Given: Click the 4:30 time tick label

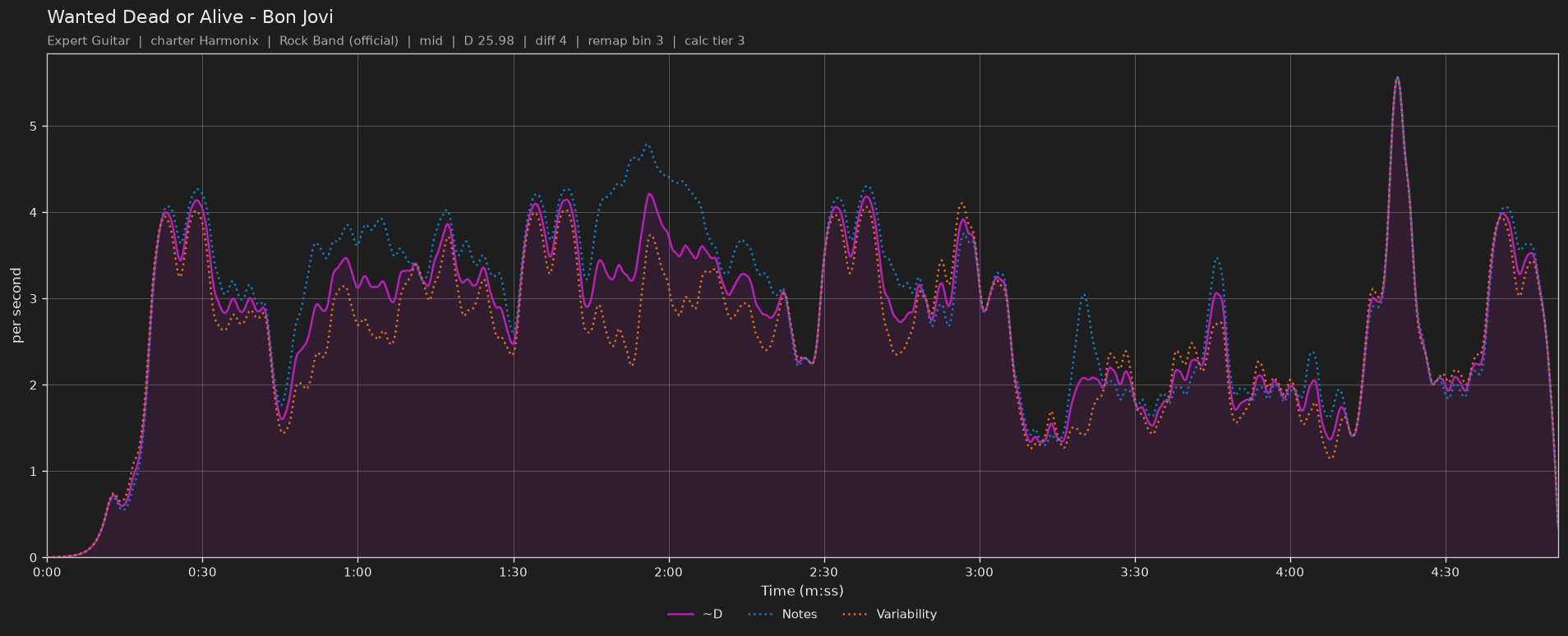Looking at the screenshot, I should 1445,572.
